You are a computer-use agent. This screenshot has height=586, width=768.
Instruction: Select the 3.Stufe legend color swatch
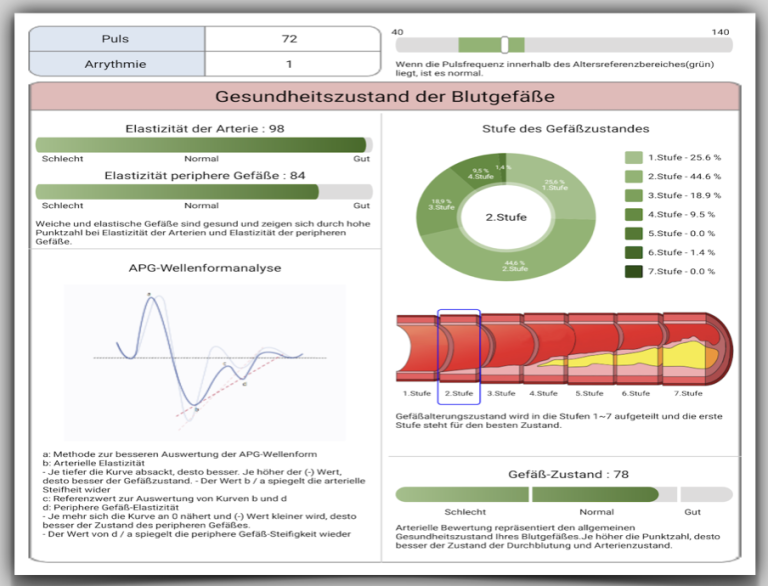pos(634,196)
